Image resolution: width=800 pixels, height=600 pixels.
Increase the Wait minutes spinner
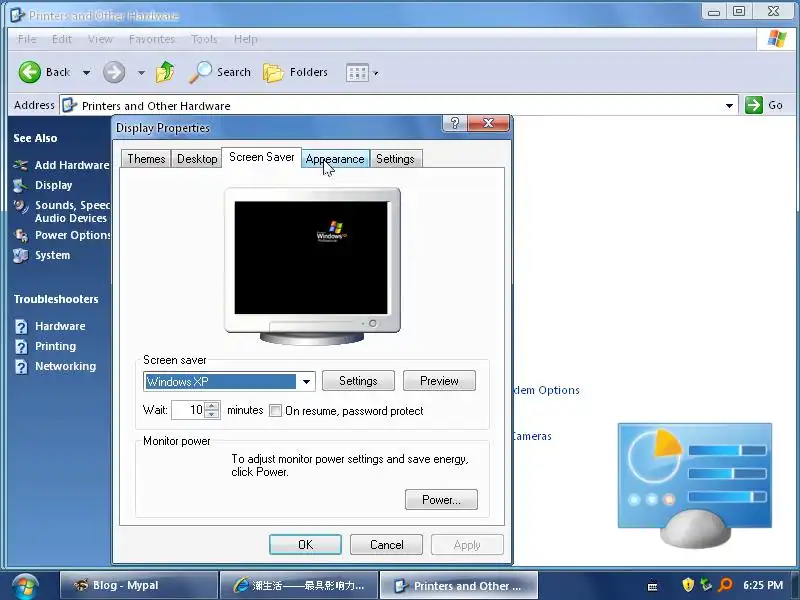tap(212, 406)
